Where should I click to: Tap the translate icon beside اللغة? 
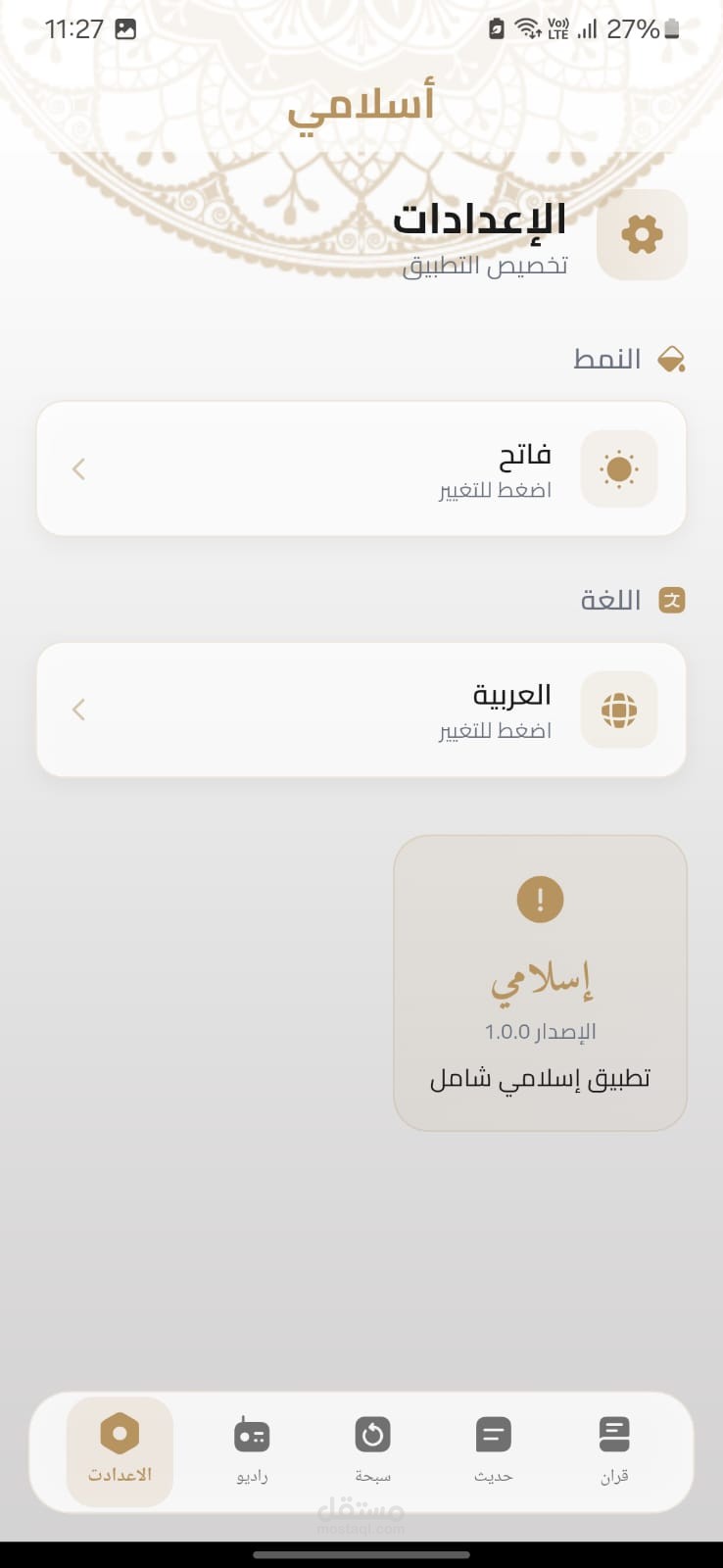tap(671, 600)
